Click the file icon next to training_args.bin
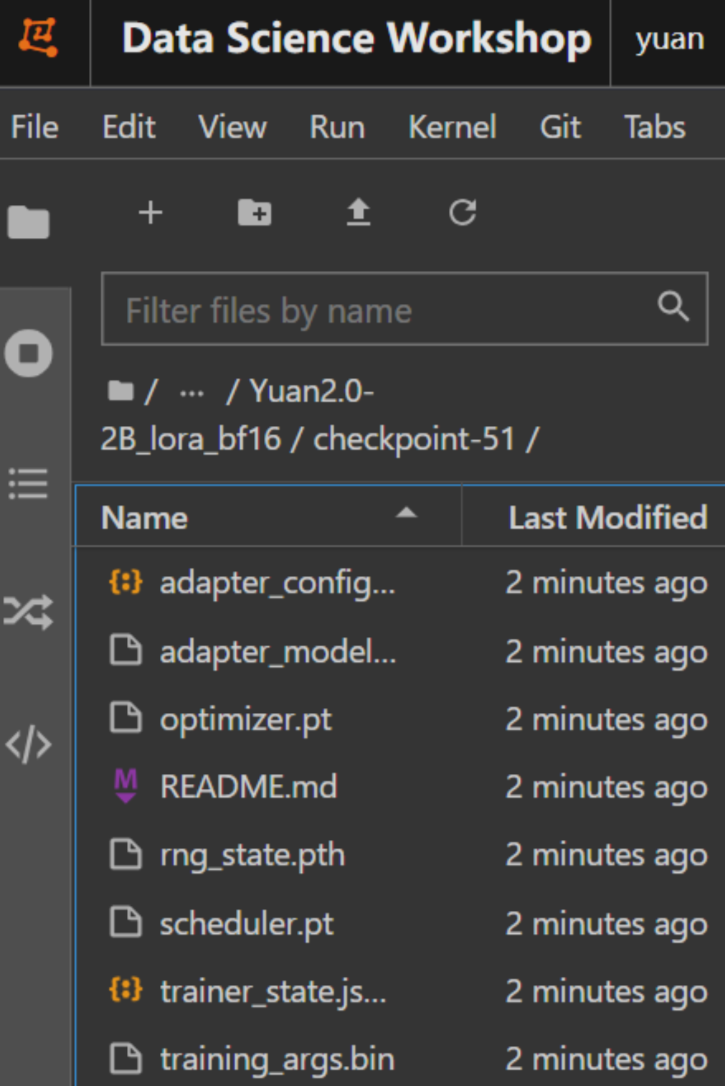 (126, 1058)
